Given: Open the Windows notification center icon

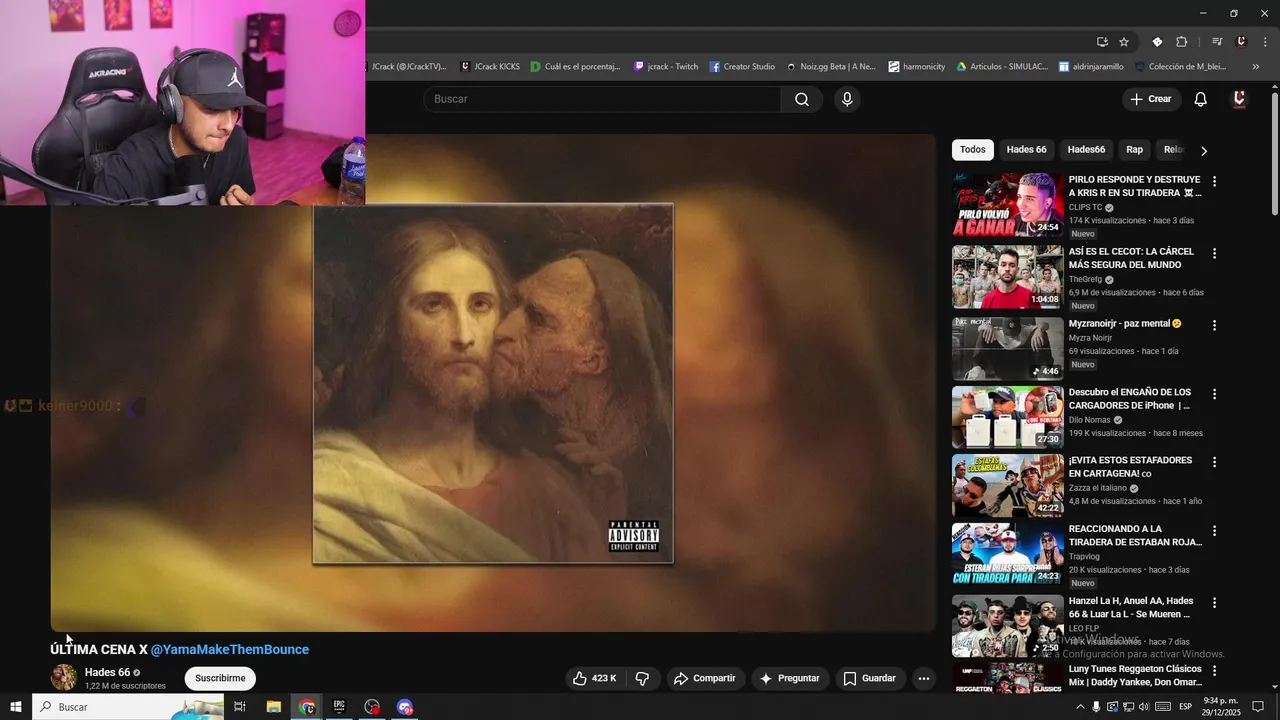Looking at the screenshot, I should pos(1259,707).
